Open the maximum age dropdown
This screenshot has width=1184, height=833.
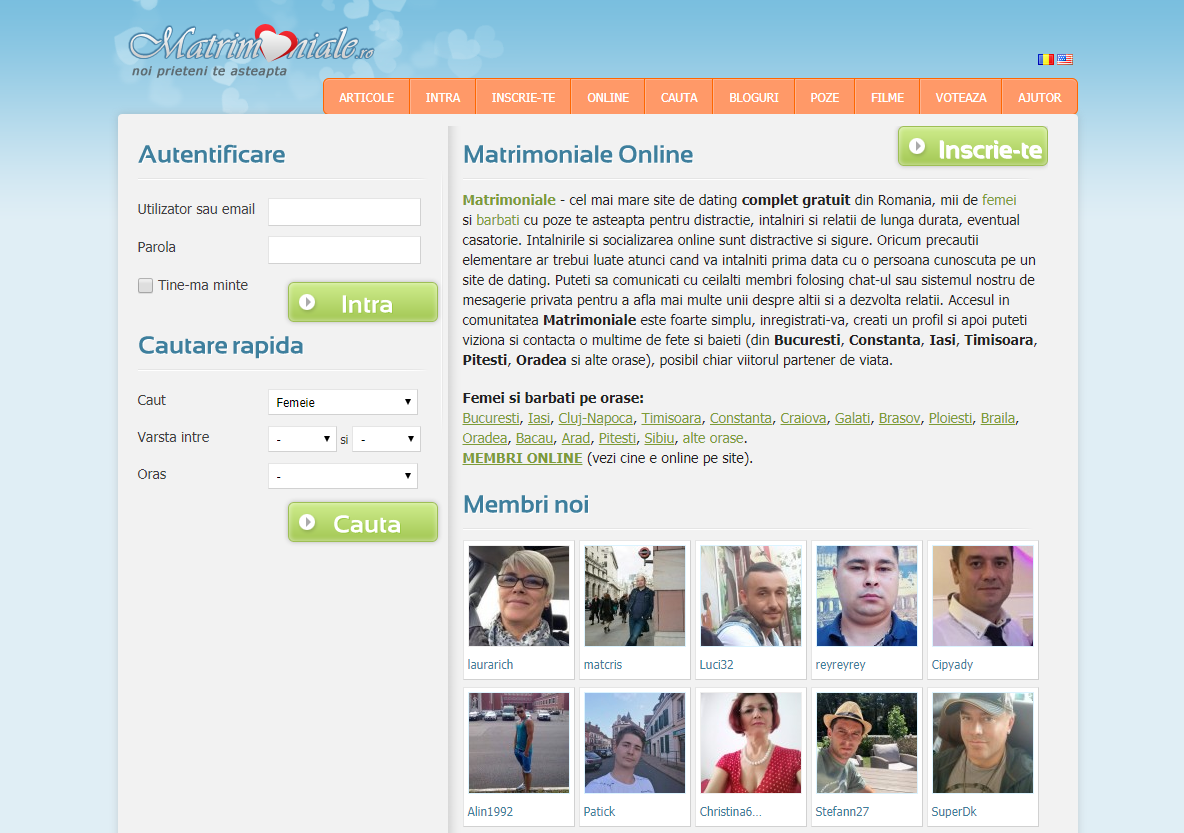coord(386,439)
